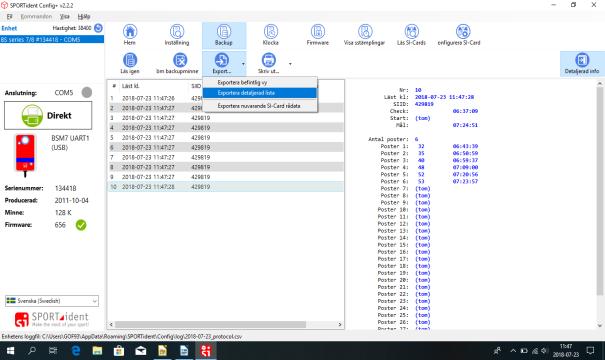The width and height of the screenshot is (605, 360).
Task: Go to the Hem home icon
Action: (x=130, y=32)
